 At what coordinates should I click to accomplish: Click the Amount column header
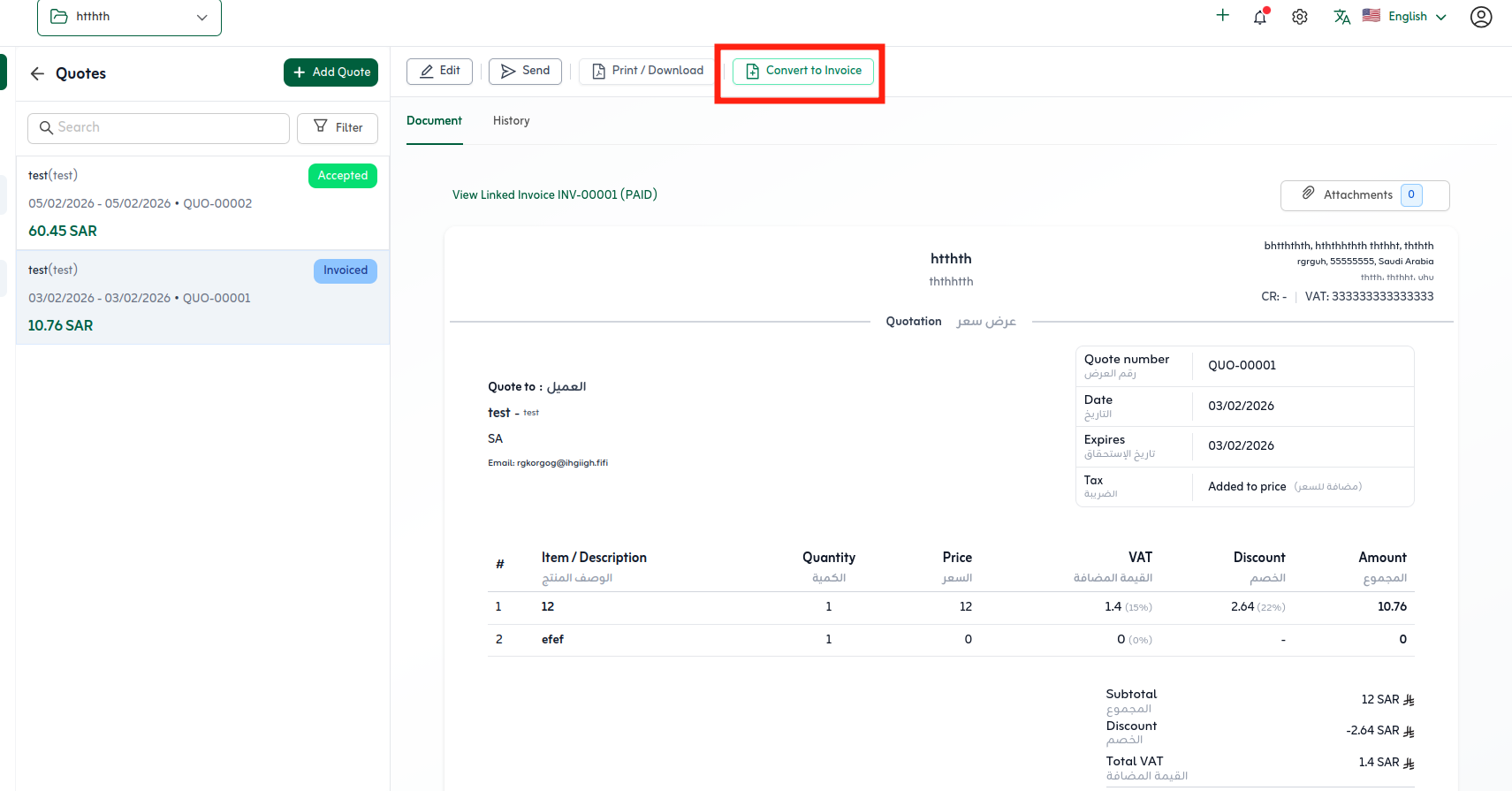click(x=1382, y=558)
